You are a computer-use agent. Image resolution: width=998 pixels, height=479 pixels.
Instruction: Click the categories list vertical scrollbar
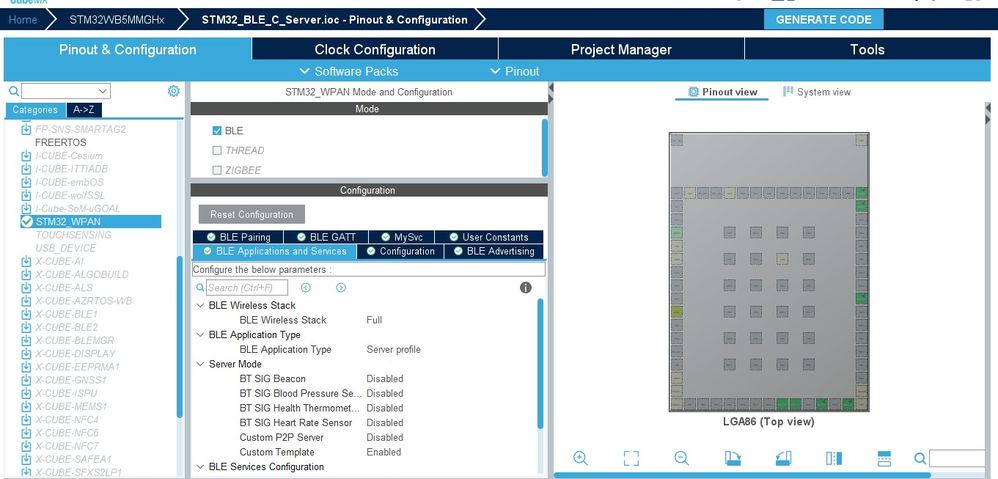pyautogui.click(x=179, y=337)
